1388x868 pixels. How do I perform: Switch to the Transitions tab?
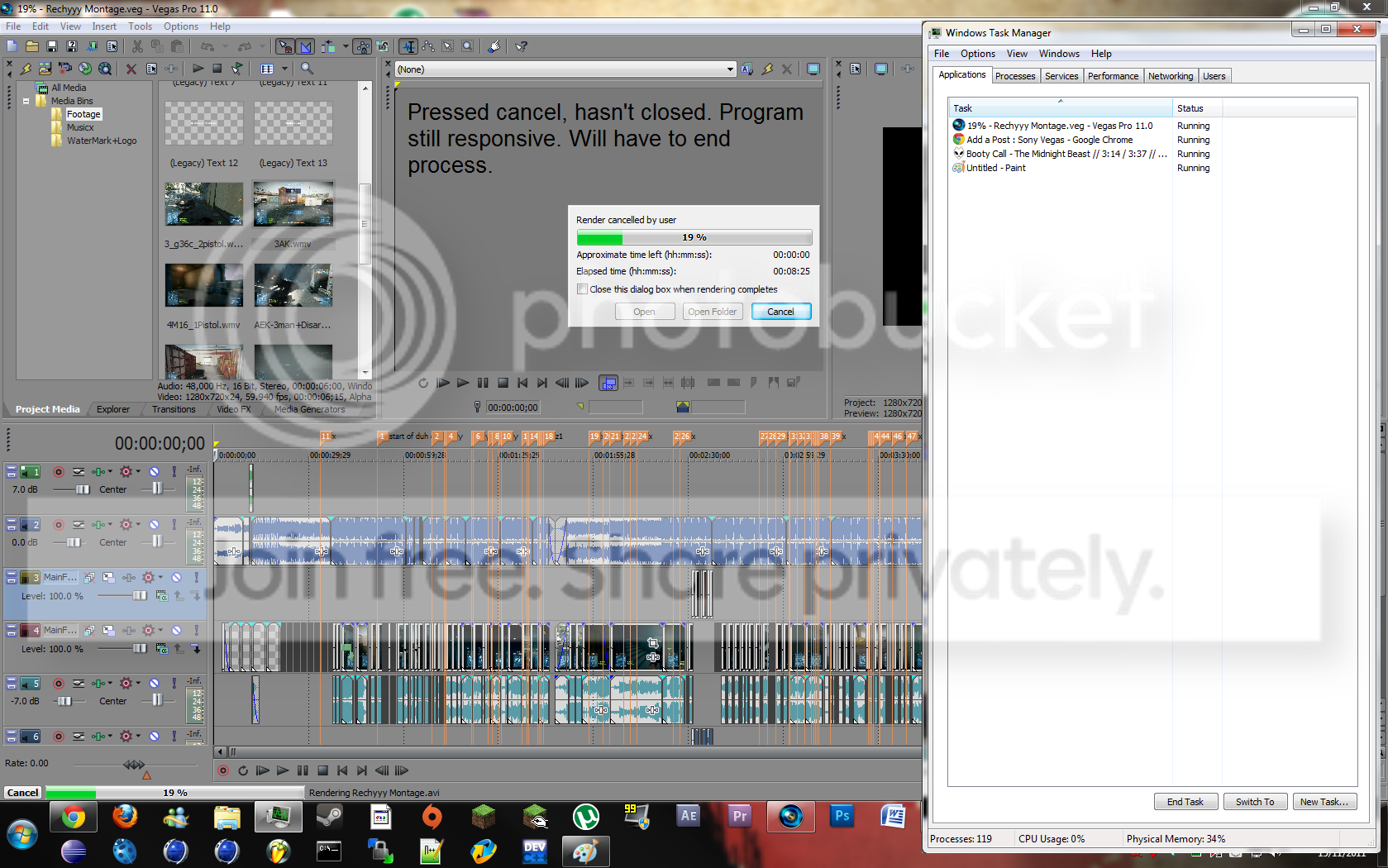pos(174,409)
